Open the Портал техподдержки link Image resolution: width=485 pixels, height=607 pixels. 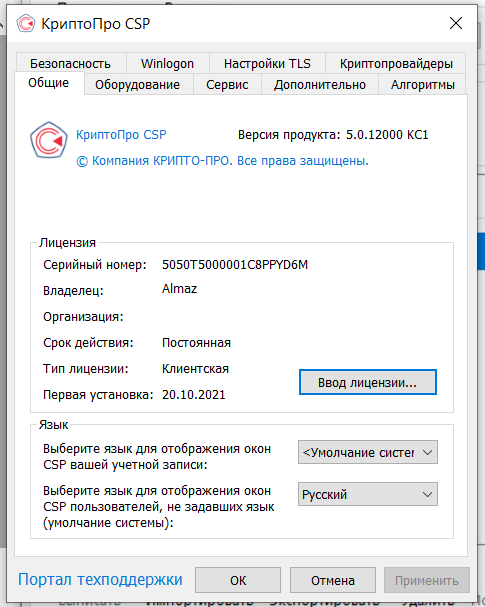(100, 580)
